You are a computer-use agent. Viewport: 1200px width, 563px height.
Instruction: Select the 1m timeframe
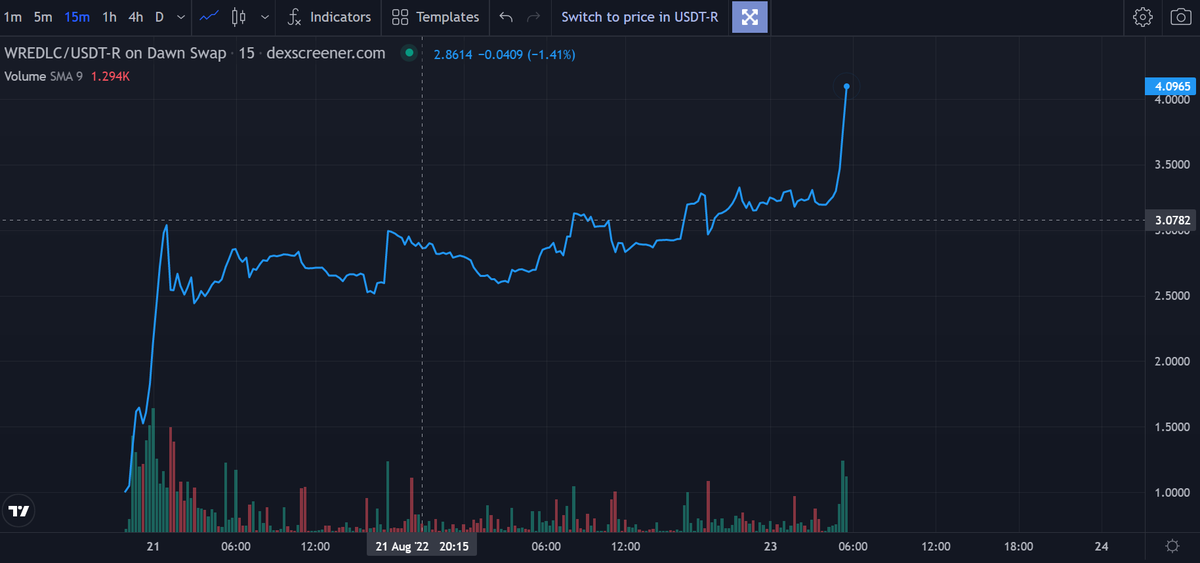pyautogui.click(x=13, y=17)
